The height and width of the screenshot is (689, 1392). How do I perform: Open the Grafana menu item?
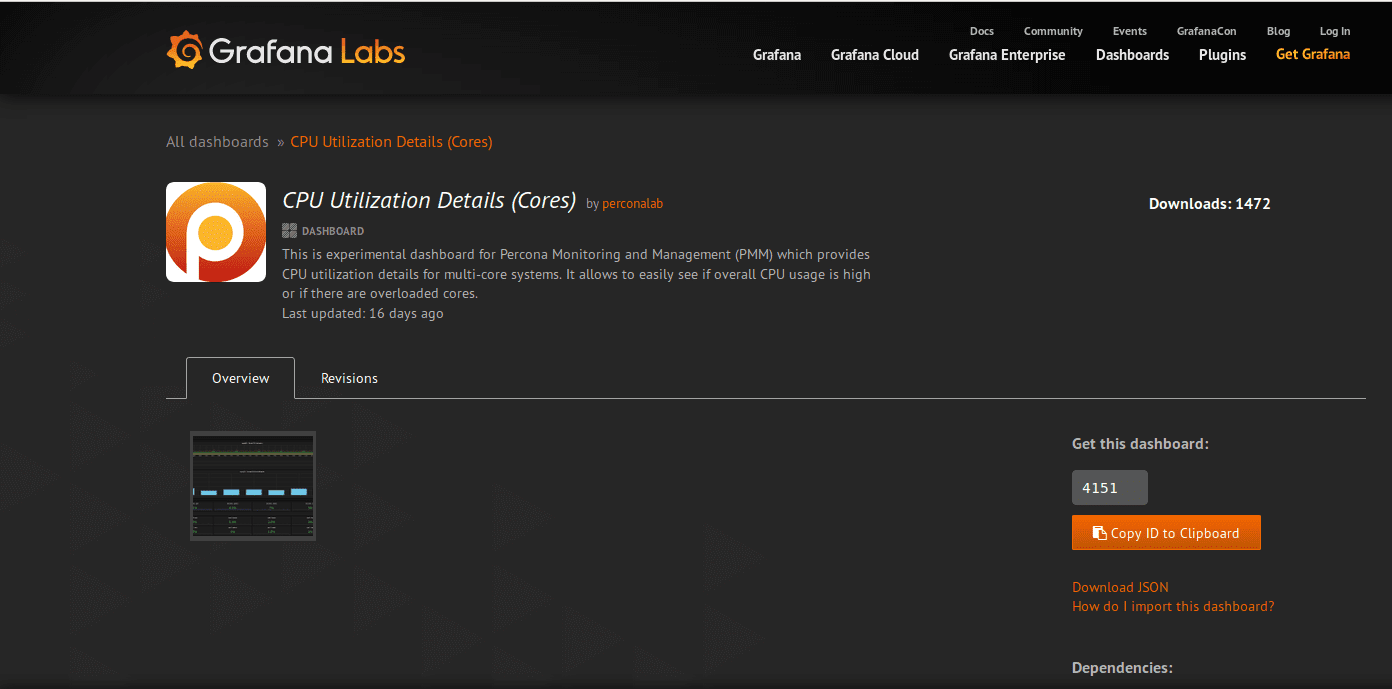pyautogui.click(x=777, y=55)
